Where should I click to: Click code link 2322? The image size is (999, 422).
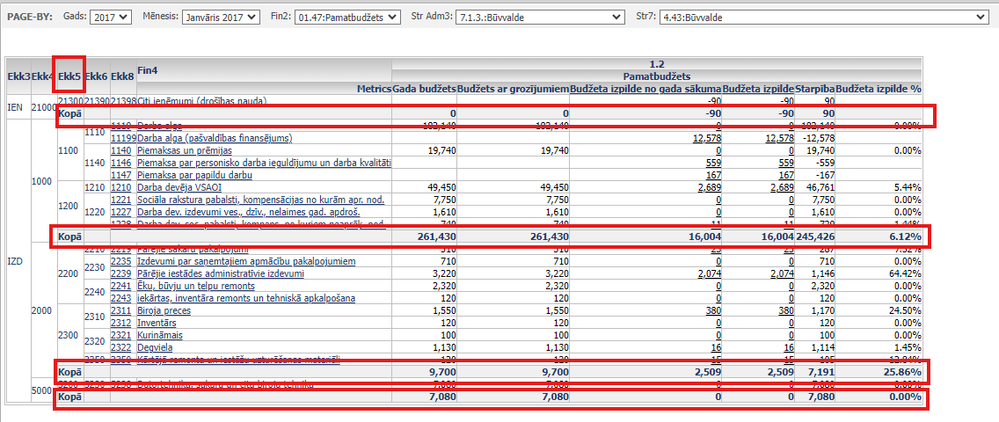121,347
